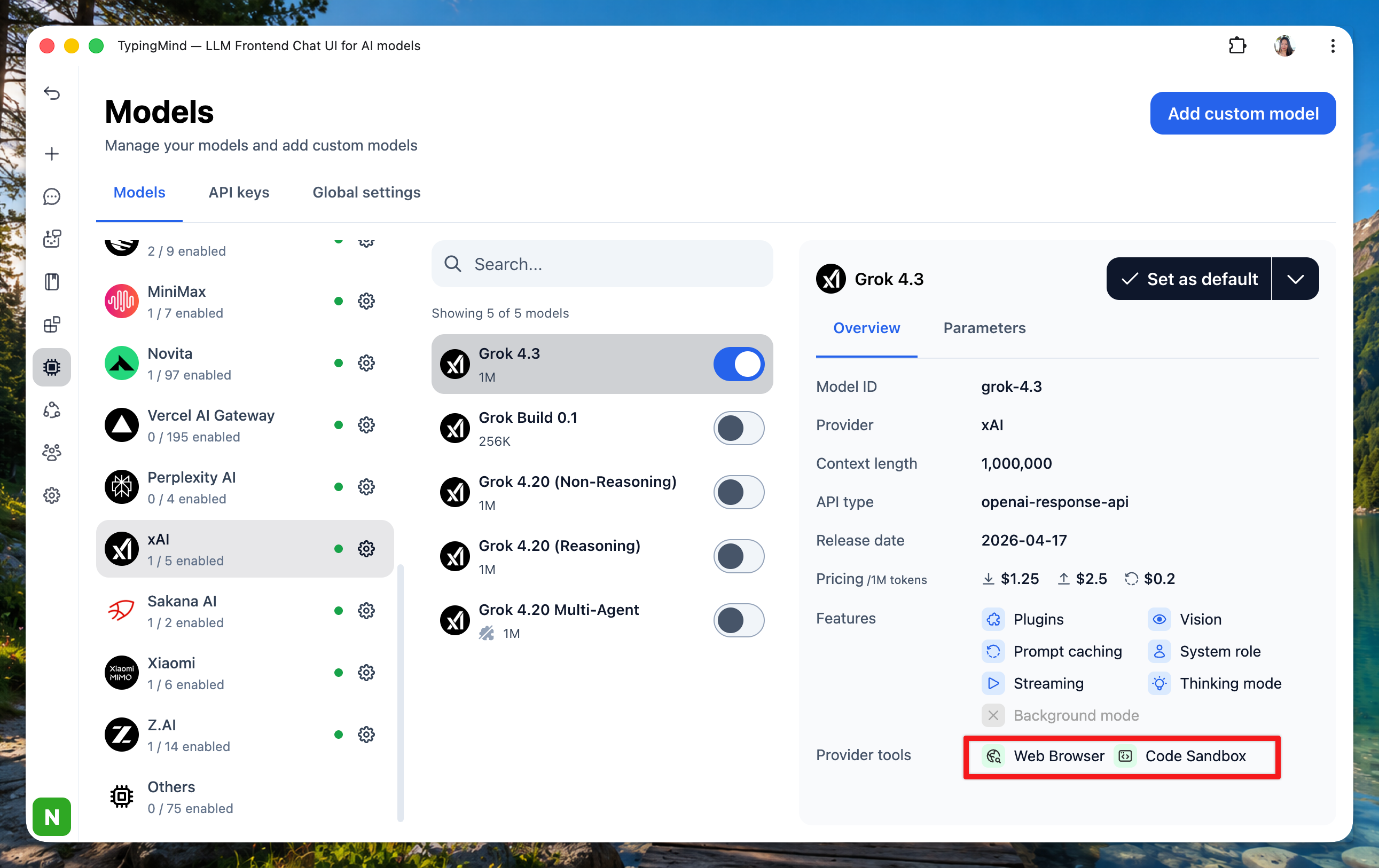Open settings gear for Perplexity AI
The image size is (1379, 868).
[x=366, y=487]
